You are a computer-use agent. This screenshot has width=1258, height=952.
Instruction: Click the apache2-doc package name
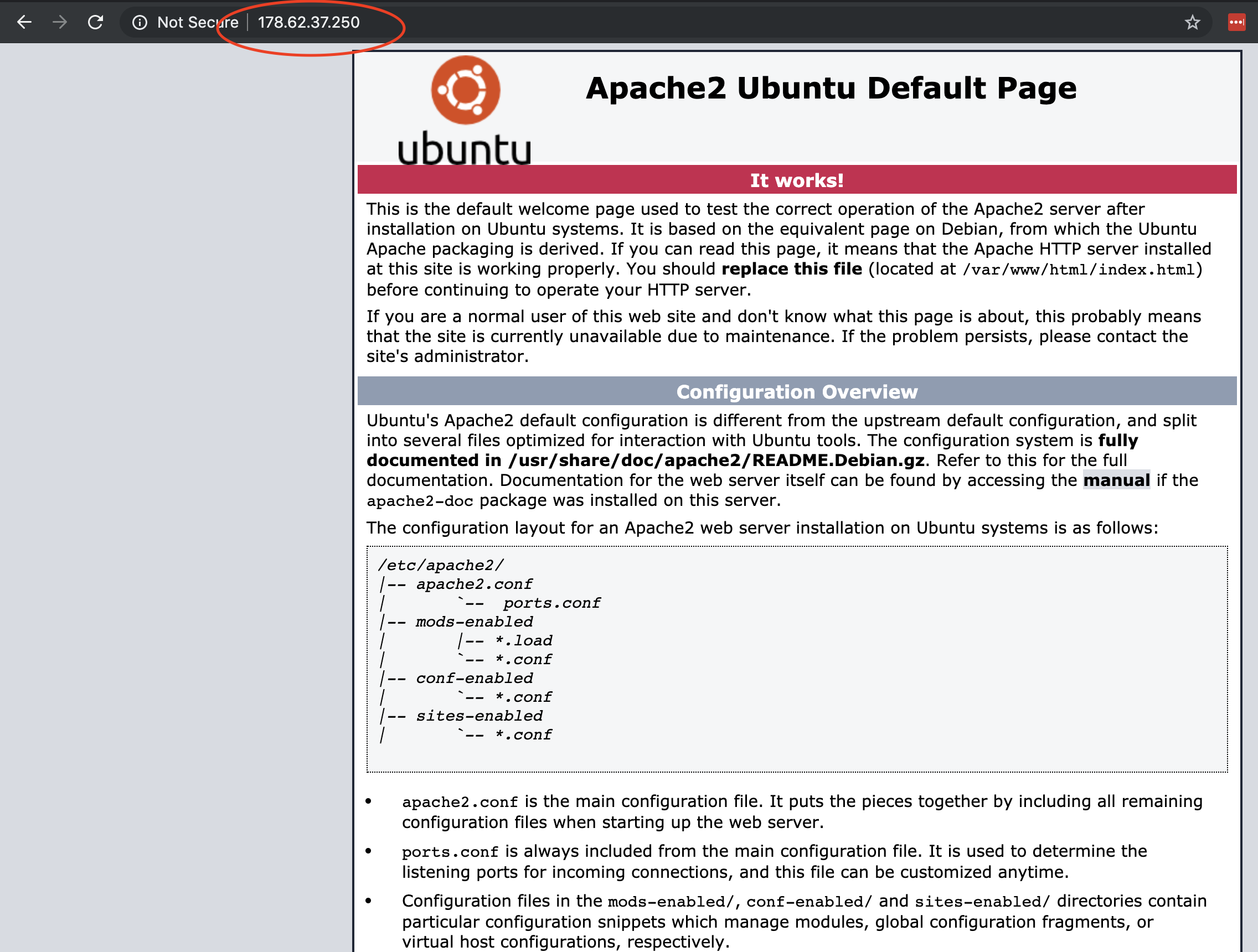pyautogui.click(x=420, y=501)
